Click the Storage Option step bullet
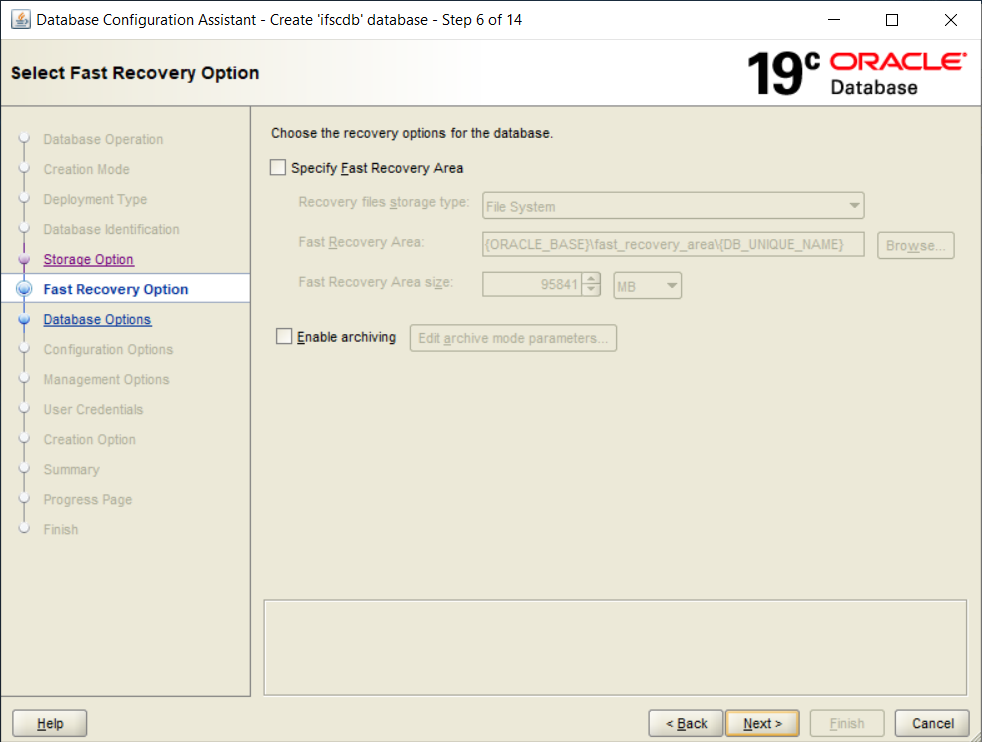Screen dimensions: 982x742 pos(24,260)
